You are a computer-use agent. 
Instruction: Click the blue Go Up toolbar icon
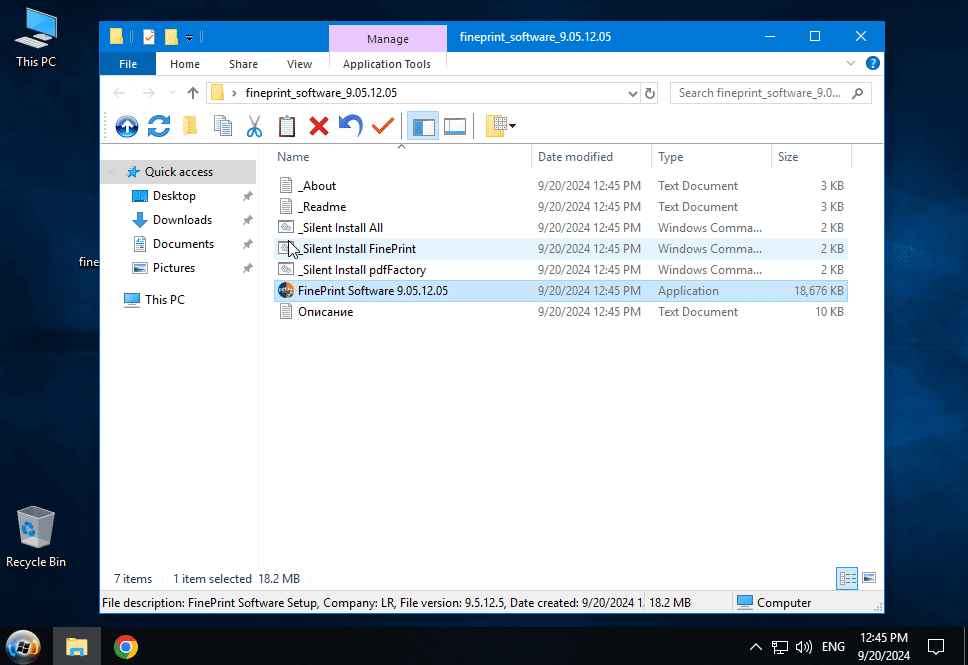[x=127, y=126]
